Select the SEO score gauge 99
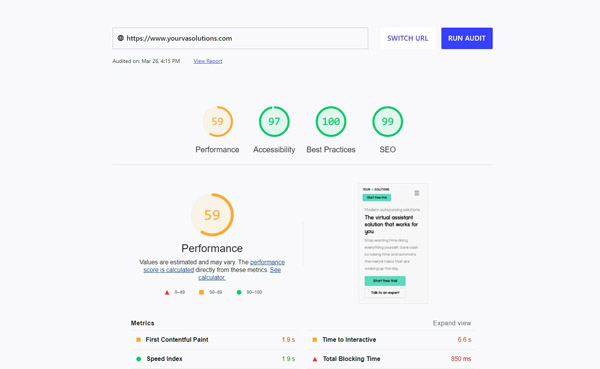Viewport: 600px width, 369px height. click(388, 121)
